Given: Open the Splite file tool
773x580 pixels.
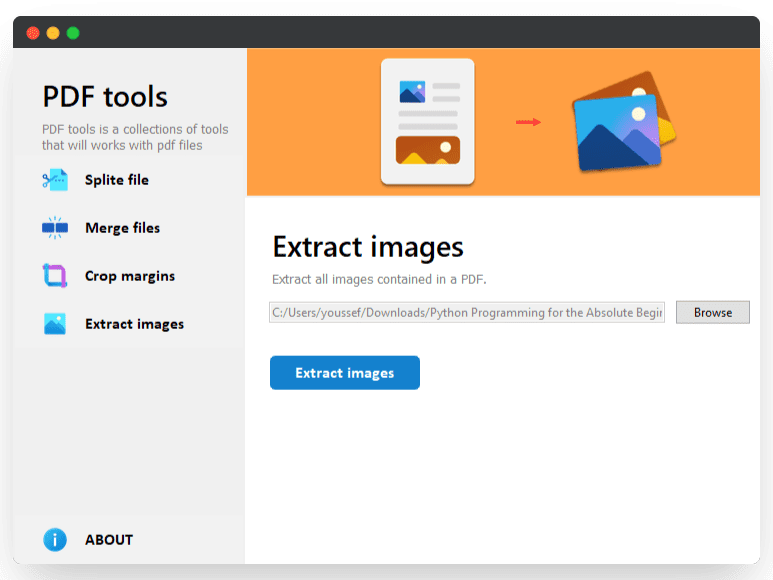Looking at the screenshot, I should point(117,180).
